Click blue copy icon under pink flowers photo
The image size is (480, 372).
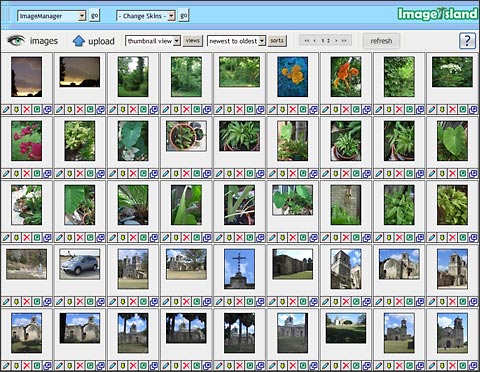(x=47, y=174)
